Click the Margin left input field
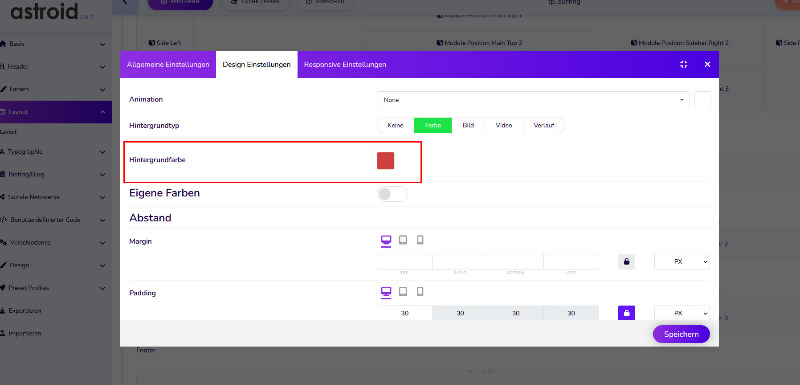 (x=571, y=262)
